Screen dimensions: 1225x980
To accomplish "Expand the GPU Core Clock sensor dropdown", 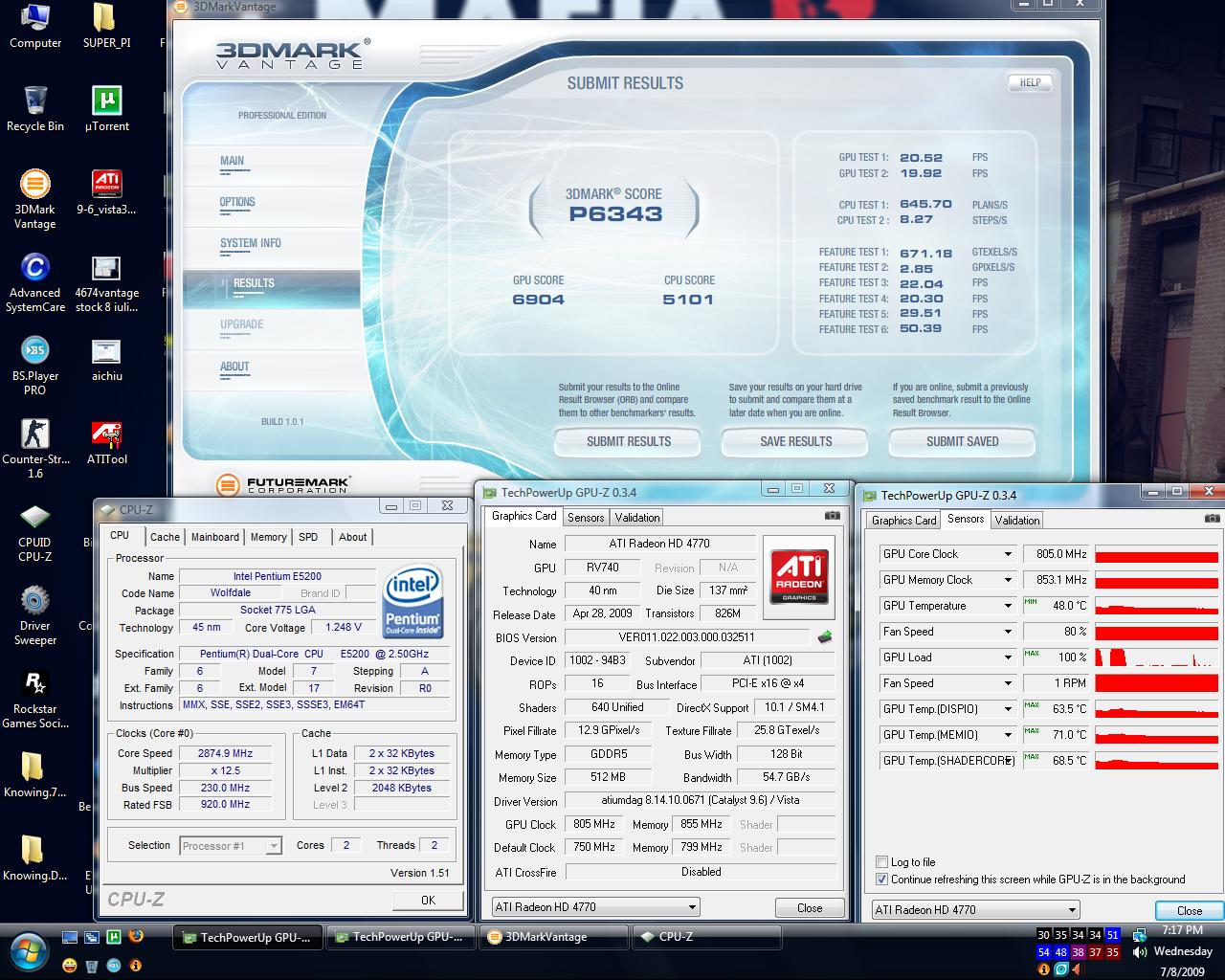I will tap(1007, 554).
